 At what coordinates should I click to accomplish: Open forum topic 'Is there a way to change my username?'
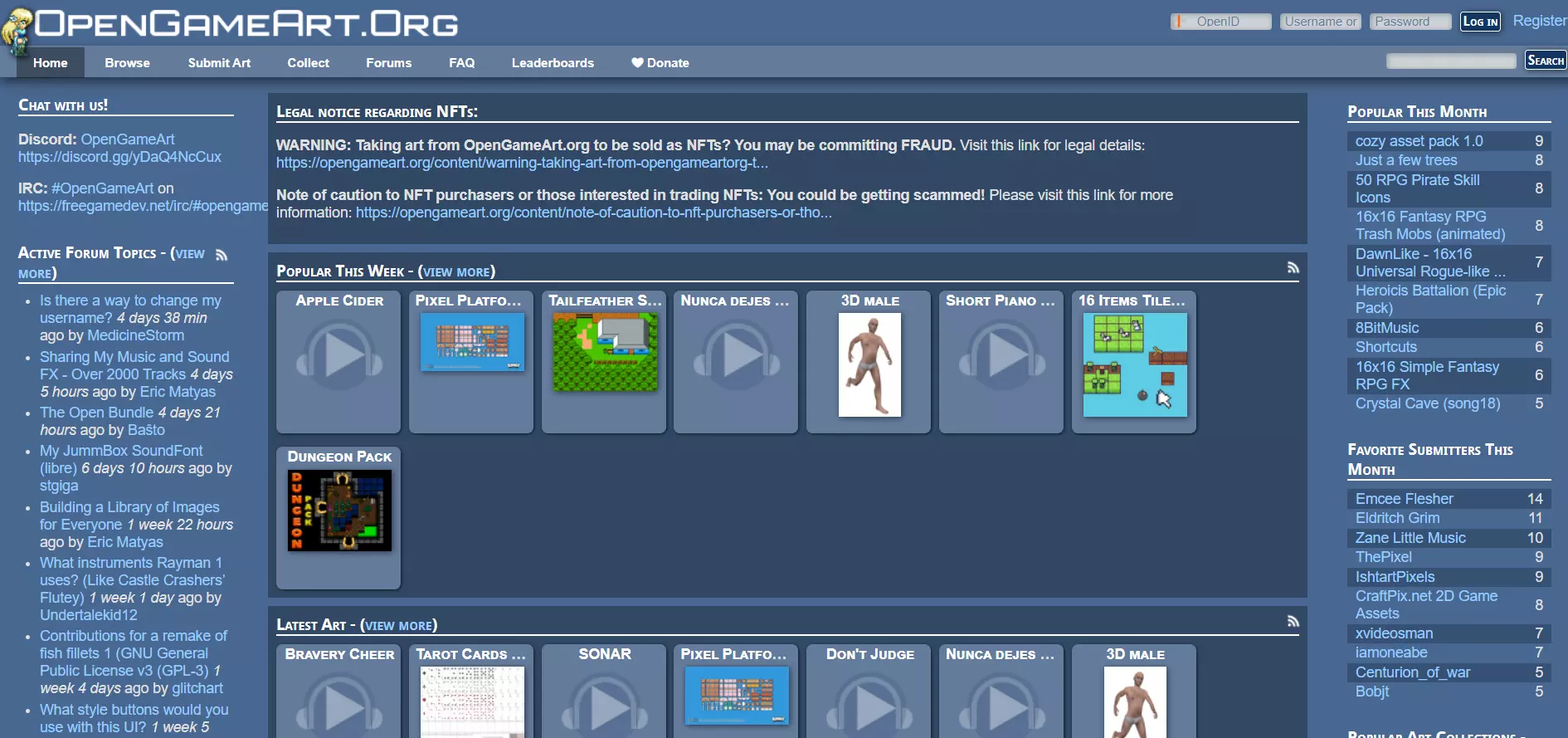click(130, 309)
